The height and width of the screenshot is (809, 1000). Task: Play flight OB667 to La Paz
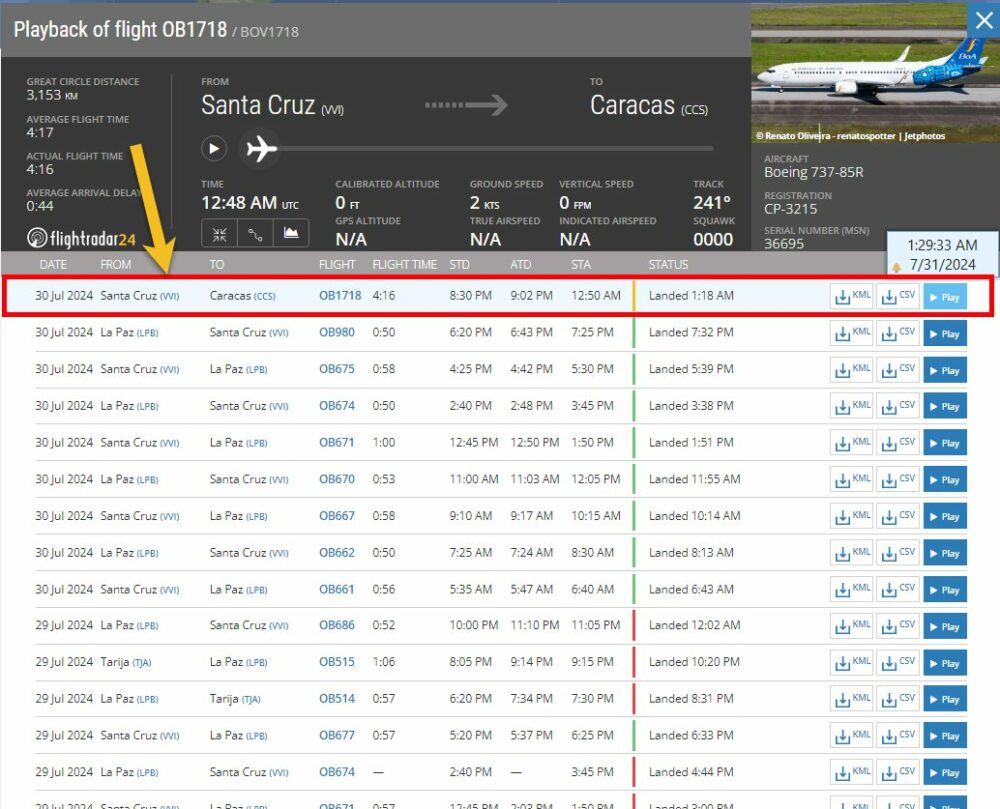pyautogui.click(x=944, y=517)
